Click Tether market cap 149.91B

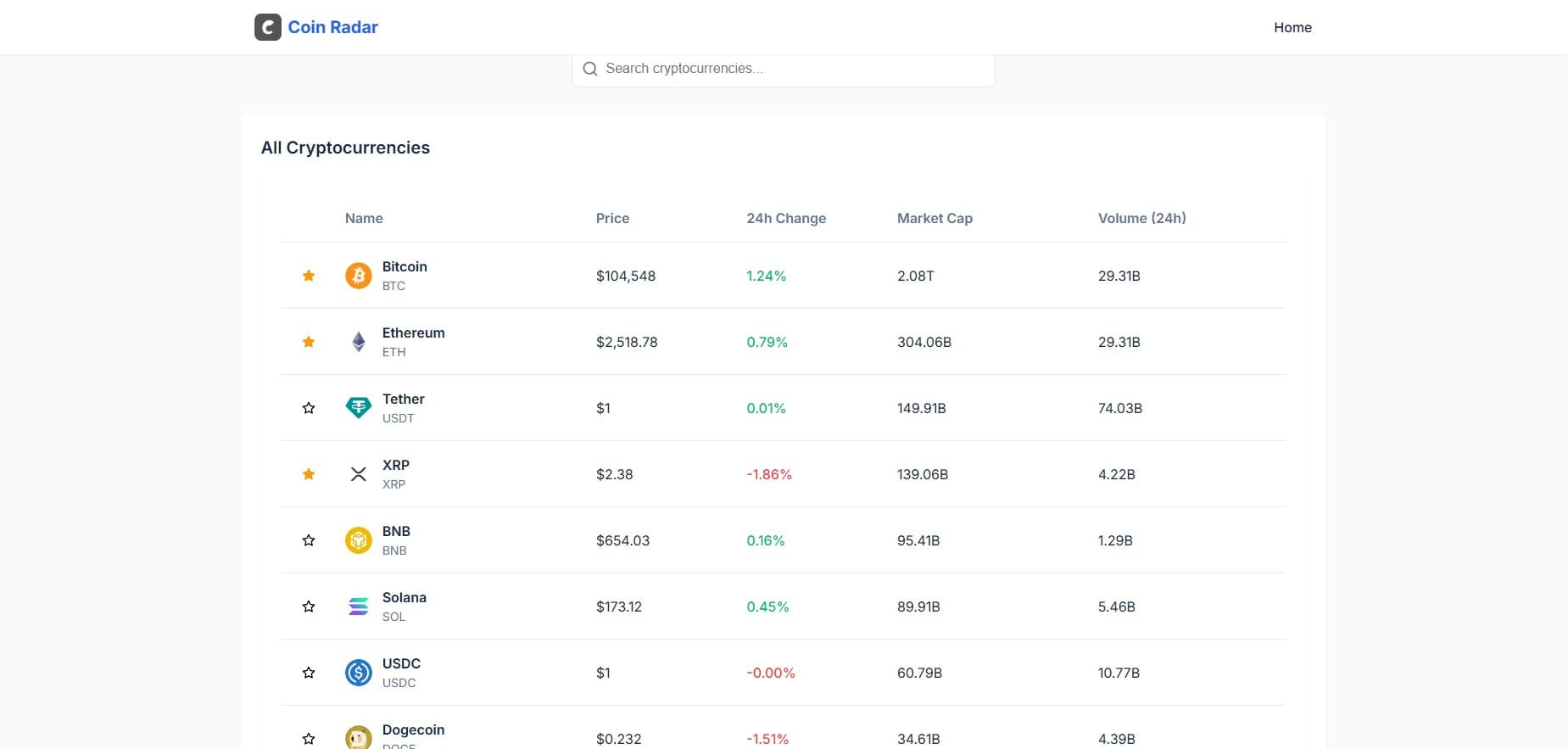click(922, 408)
